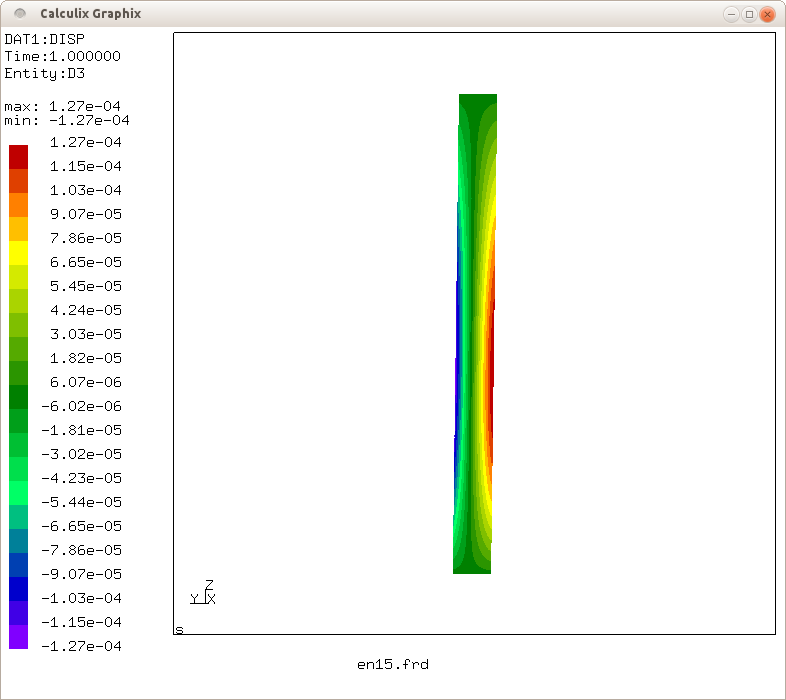This screenshot has width=786, height=700.
Task: Click the 'Entity:D3' label
Action: click(45, 73)
